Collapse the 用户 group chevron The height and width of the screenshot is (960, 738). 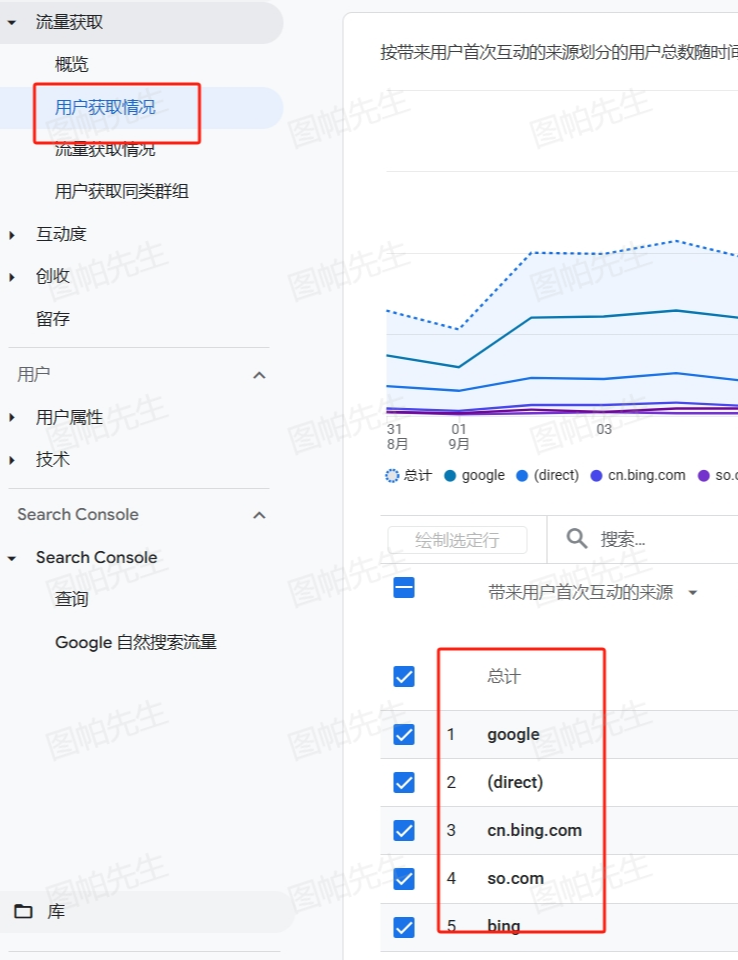point(259,375)
